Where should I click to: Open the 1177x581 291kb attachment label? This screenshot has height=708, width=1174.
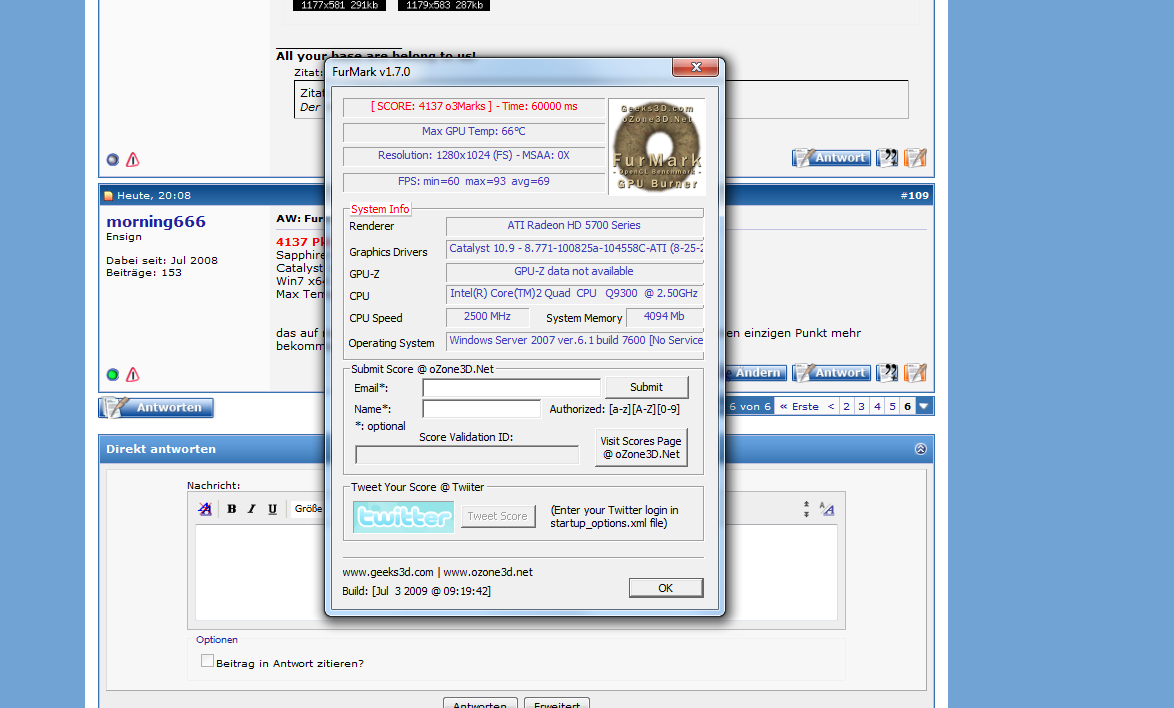(x=339, y=5)
